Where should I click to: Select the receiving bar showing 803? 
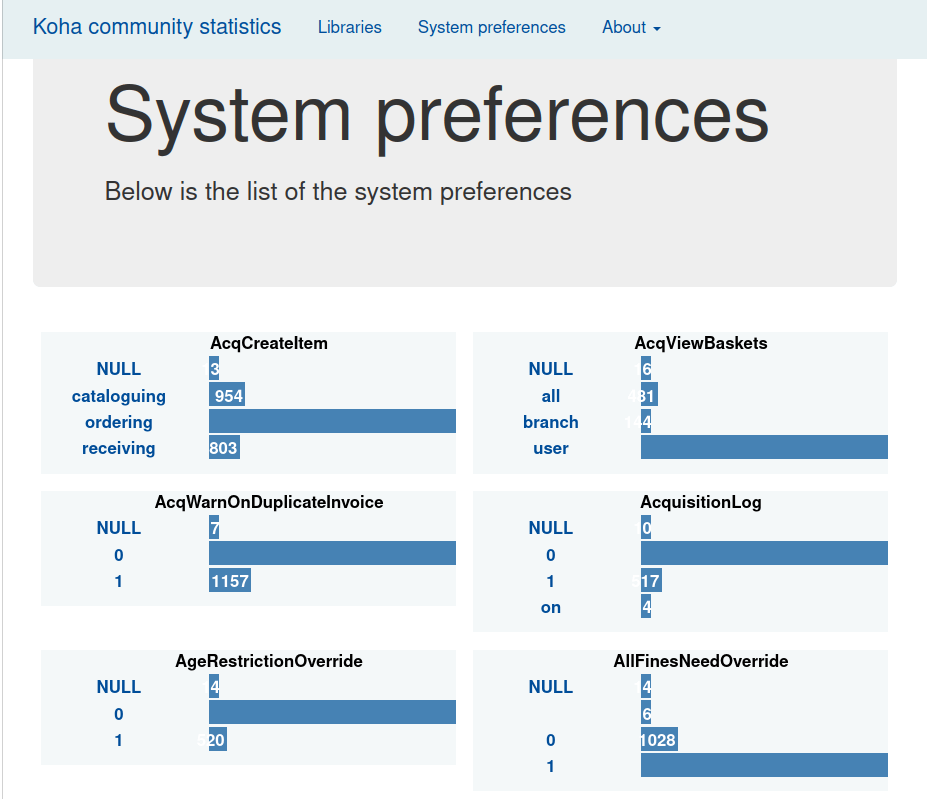pyautogui.click(x=224, y=447)
